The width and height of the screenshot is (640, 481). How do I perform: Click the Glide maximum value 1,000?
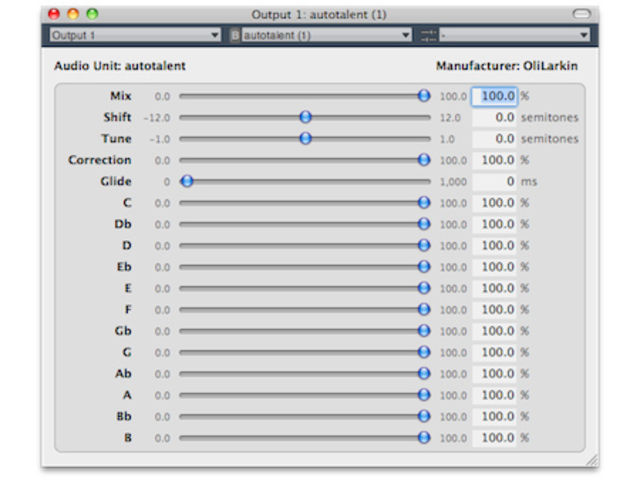(453, 181)
